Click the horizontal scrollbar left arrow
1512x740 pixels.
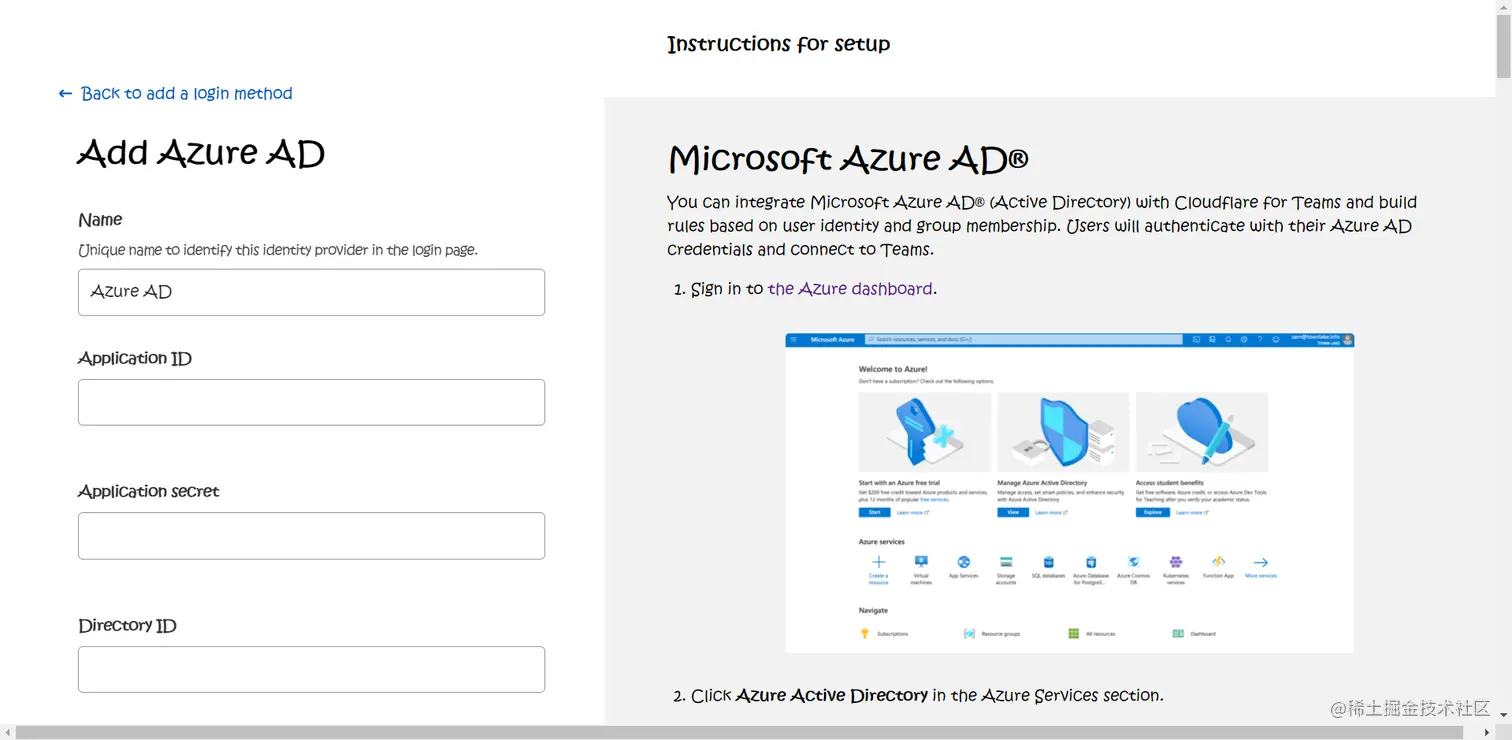(x=7, y=733)
